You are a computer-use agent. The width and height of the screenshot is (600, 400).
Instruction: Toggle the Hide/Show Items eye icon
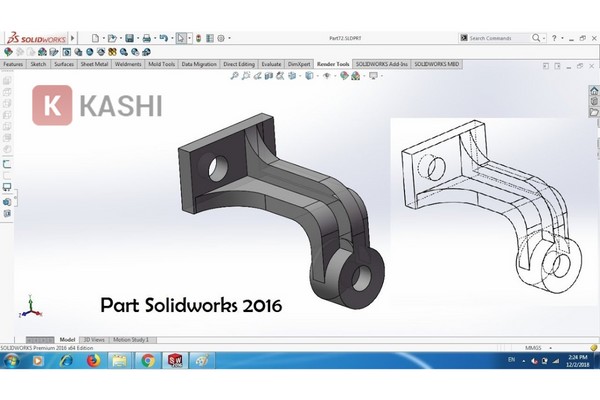point(326,76)
